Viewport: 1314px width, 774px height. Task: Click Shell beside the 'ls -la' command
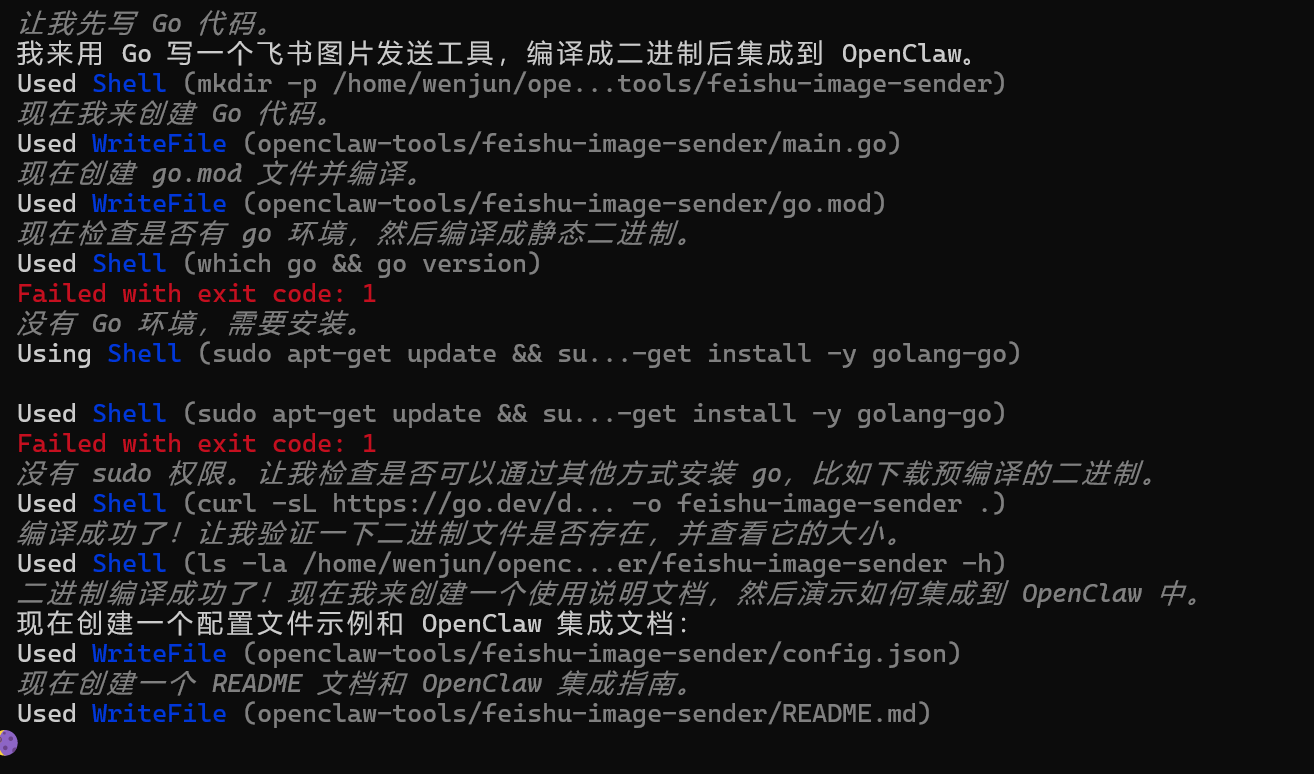coord(129,563)
